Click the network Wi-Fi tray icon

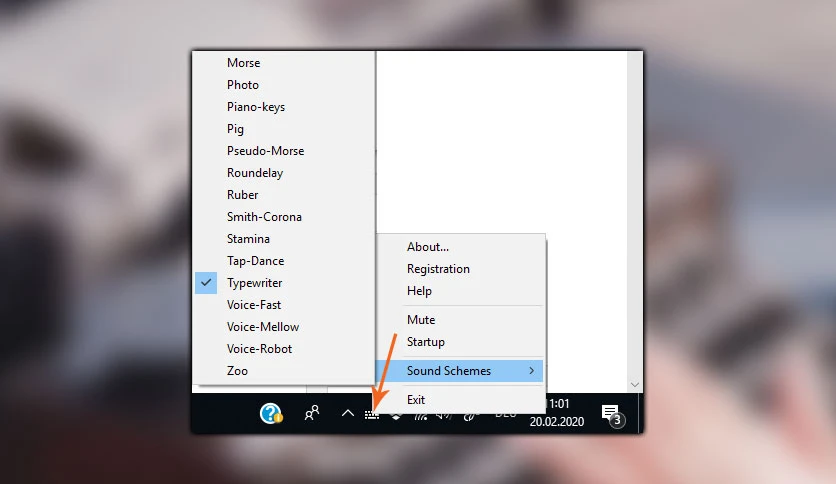click(421, 416)
